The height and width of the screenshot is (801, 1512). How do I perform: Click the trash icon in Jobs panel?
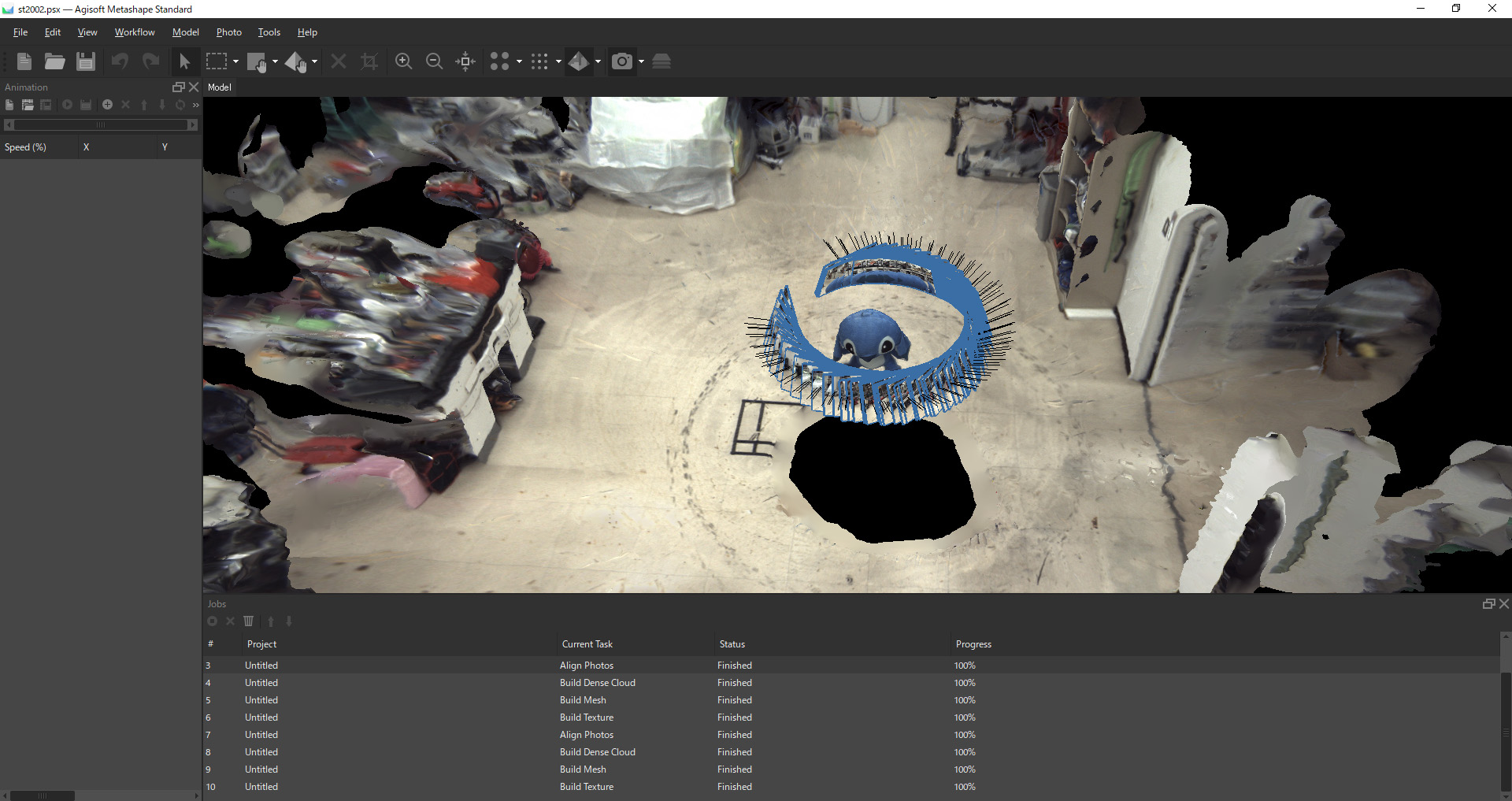(249, 621)
